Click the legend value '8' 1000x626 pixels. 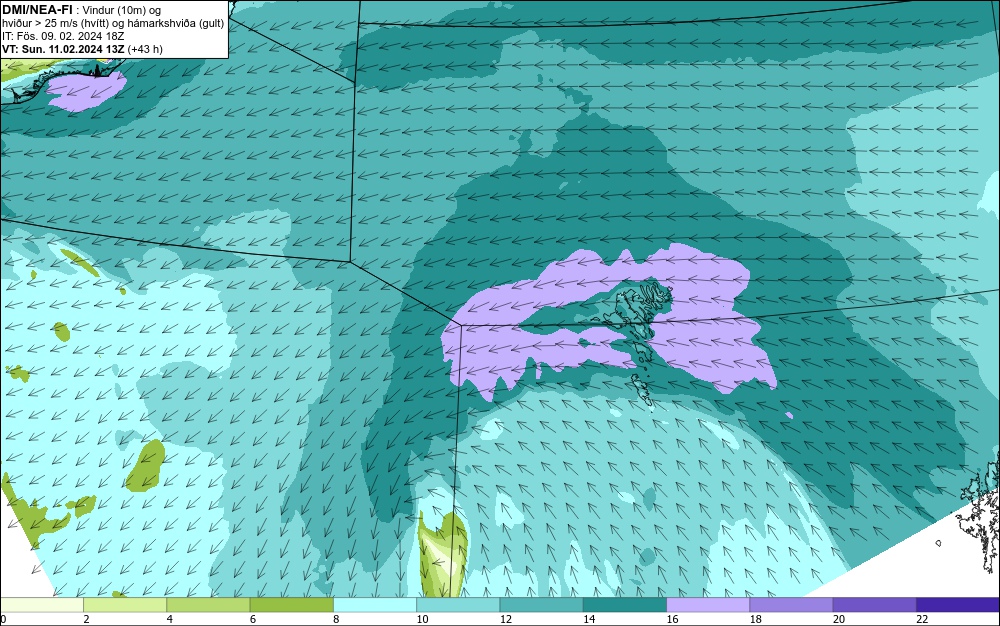[x=336, y=619]
